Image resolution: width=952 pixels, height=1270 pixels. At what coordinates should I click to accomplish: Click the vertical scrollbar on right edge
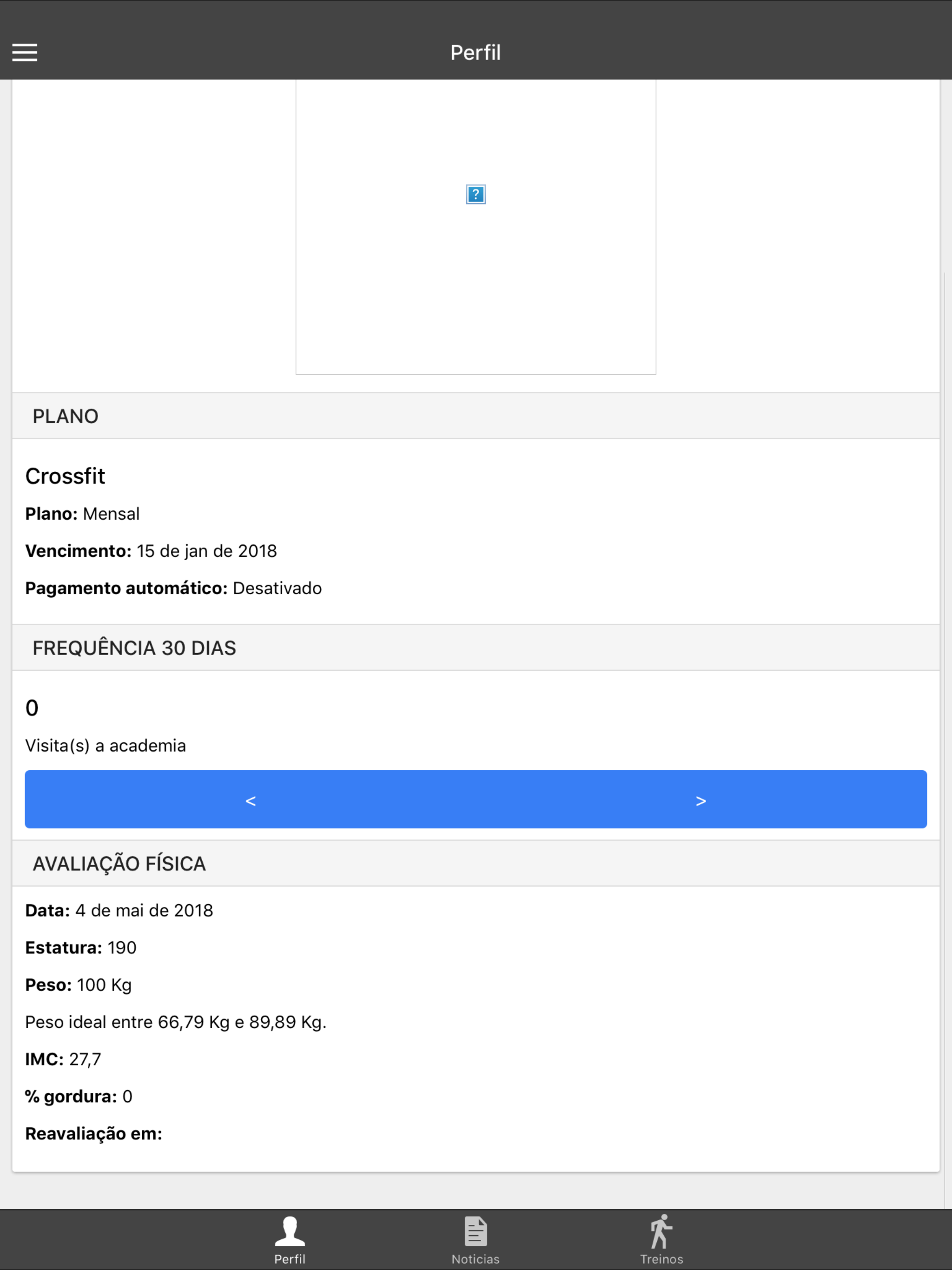[x=945, y=741]
